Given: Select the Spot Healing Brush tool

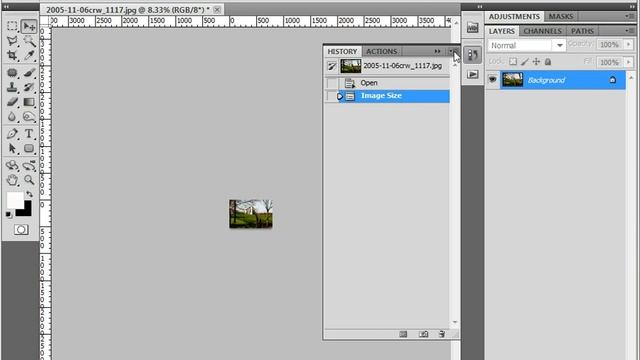Looking at the screenshot, I should click(x=12, y=73).
